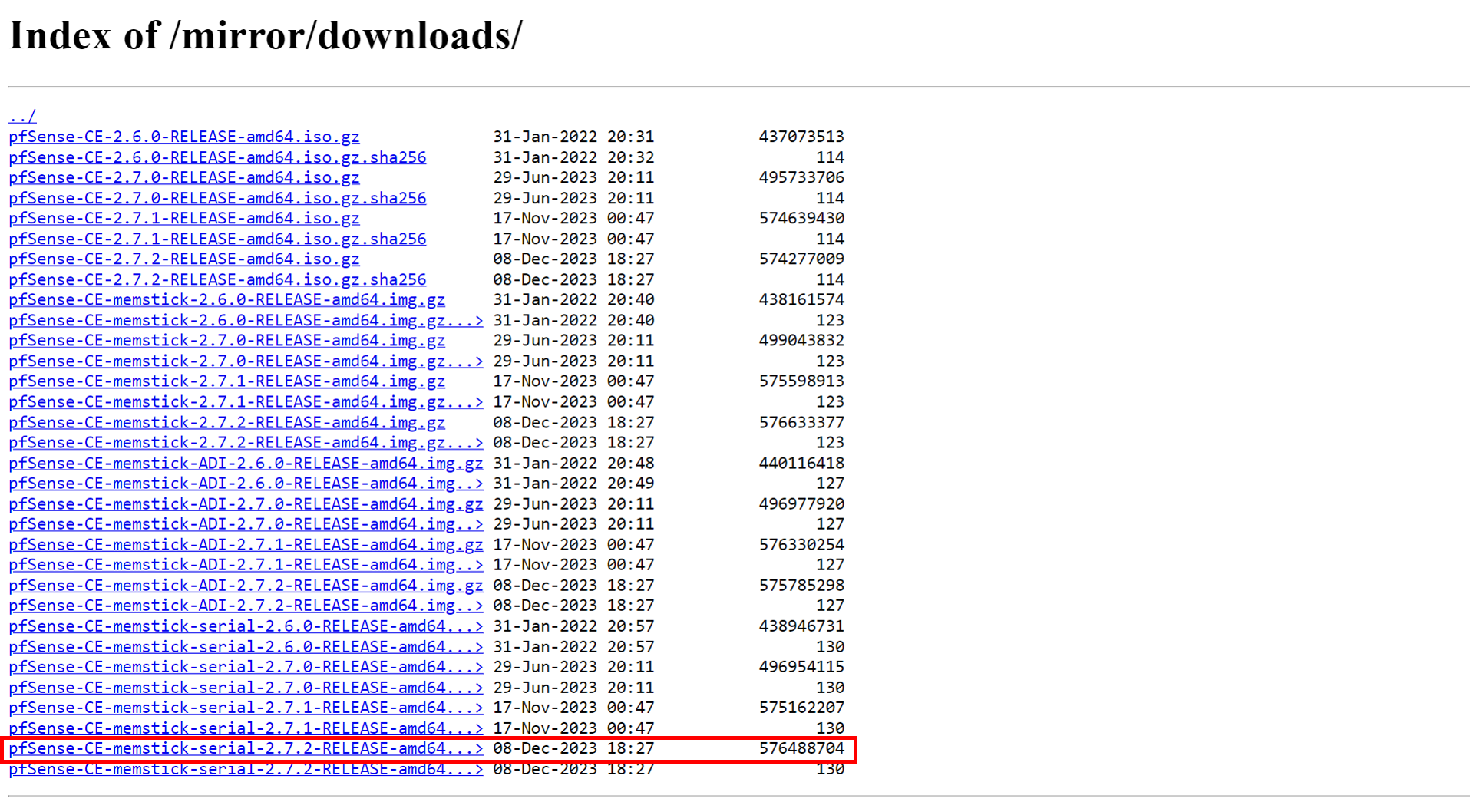Select the file size 496954115
The height and width of the screenshot is (812, 1470).
[x=801, y=666]
